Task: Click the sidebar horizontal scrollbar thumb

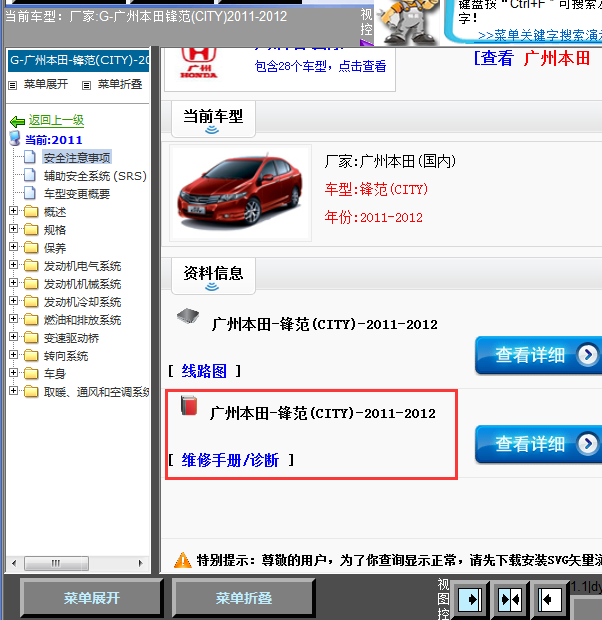Action: pyautogui.click(x=56, y=563)
